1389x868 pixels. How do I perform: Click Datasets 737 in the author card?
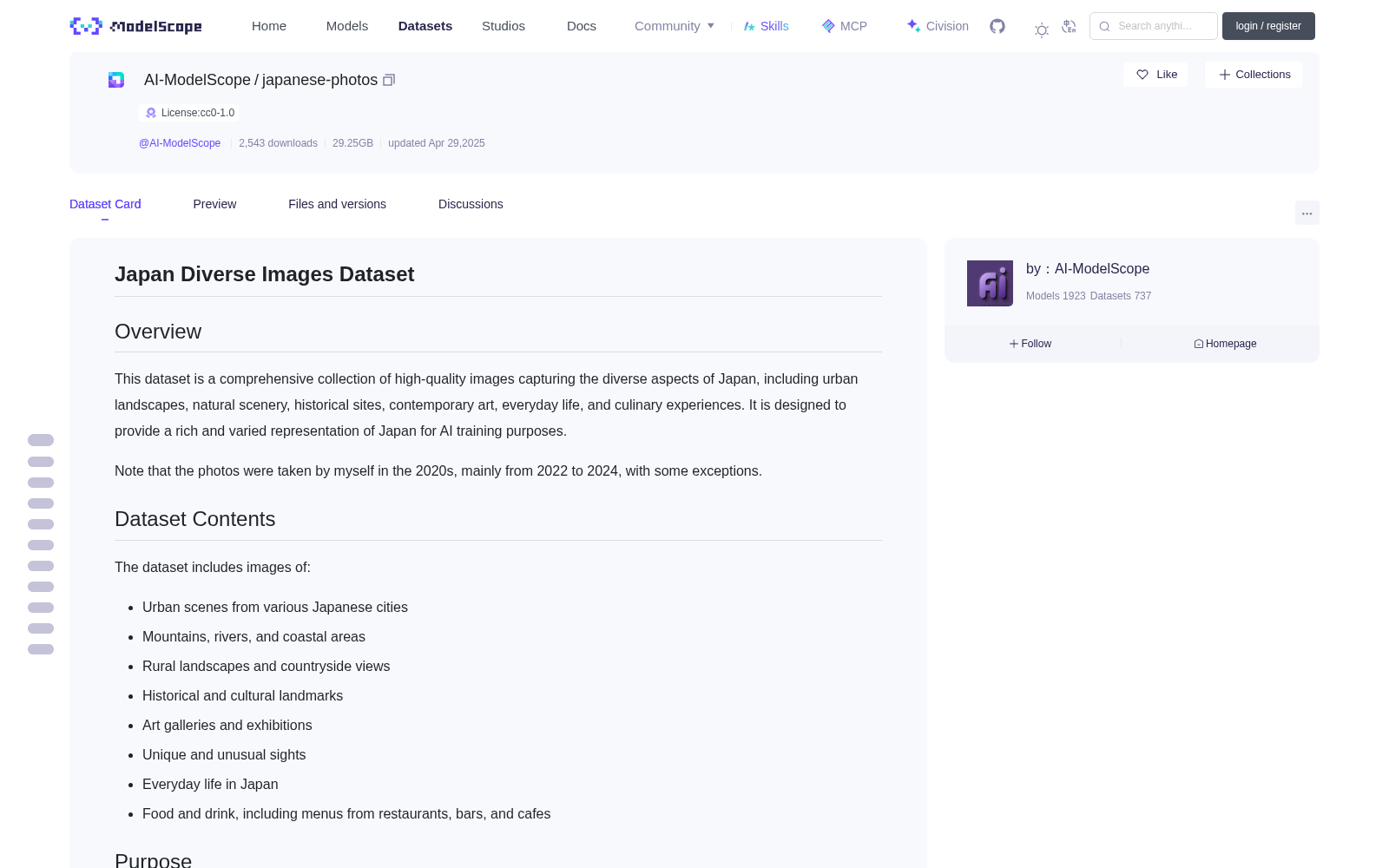[x=1121, y=296]
